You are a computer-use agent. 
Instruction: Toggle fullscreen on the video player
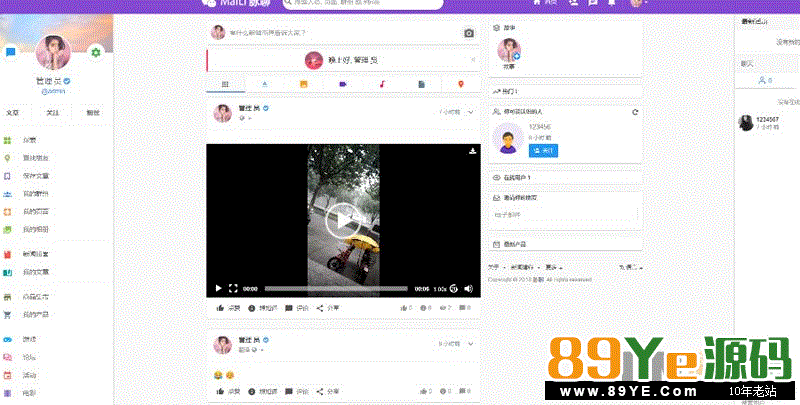click(233, 288)
